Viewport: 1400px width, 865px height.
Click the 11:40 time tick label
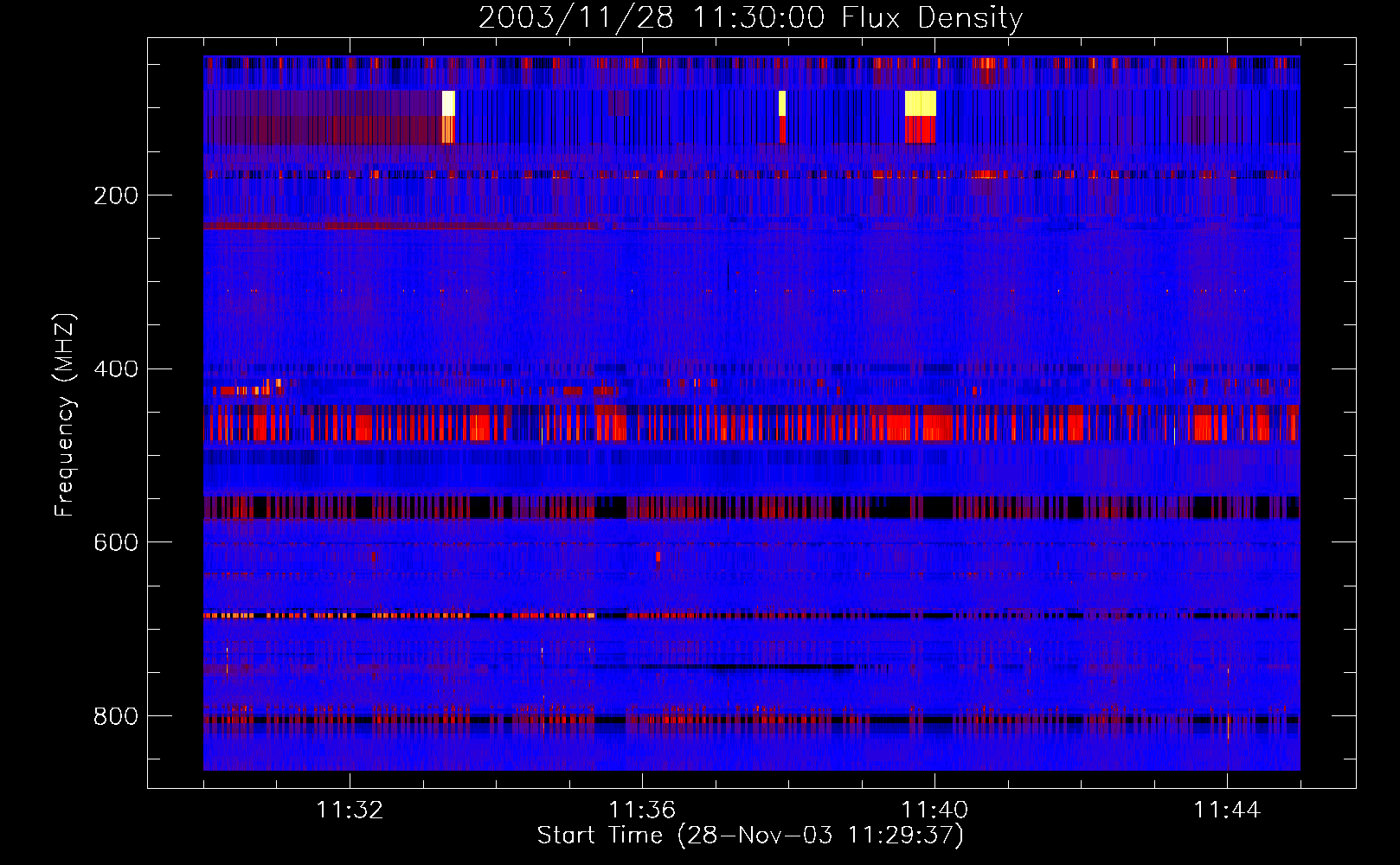[934, 811]
